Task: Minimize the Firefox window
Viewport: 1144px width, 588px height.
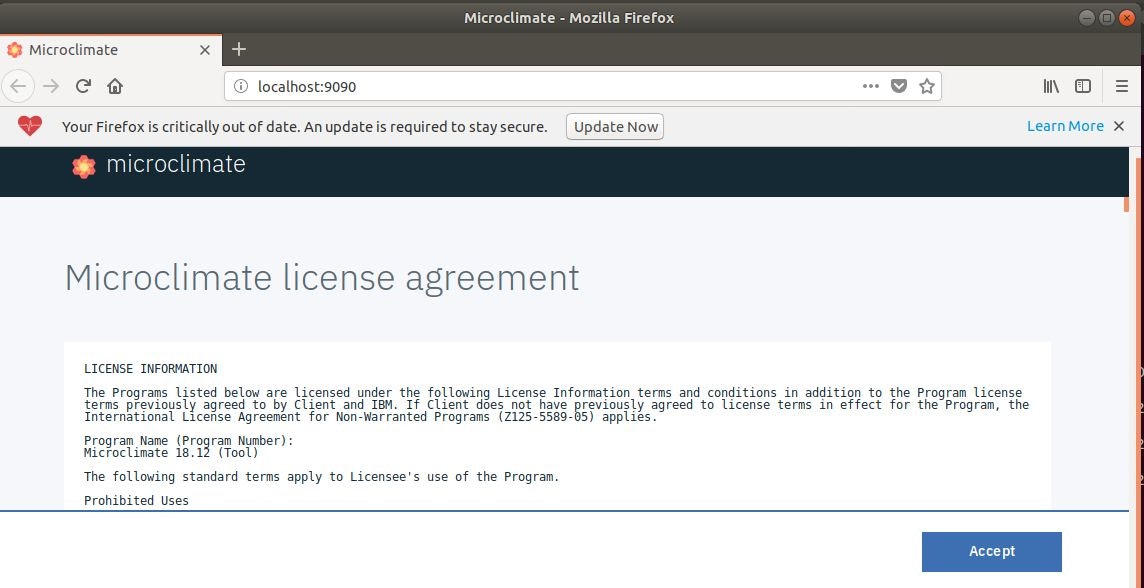Action: (x=1087, y=18)
